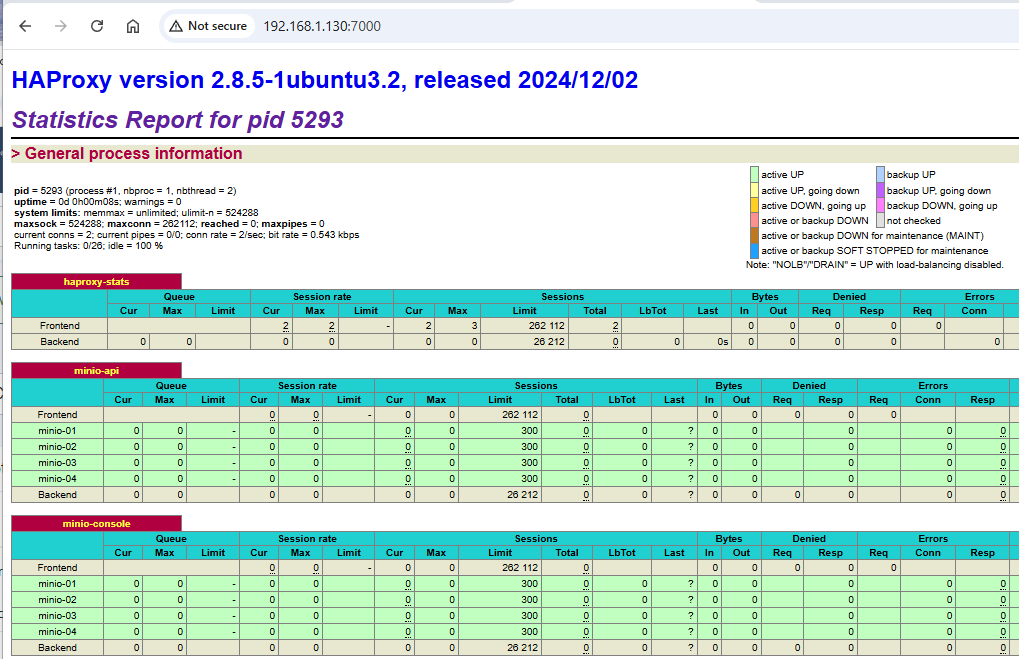Click the browser forward arrow
The width and height of the screenshot is (1019, 659).
click(x=61, y=26)
